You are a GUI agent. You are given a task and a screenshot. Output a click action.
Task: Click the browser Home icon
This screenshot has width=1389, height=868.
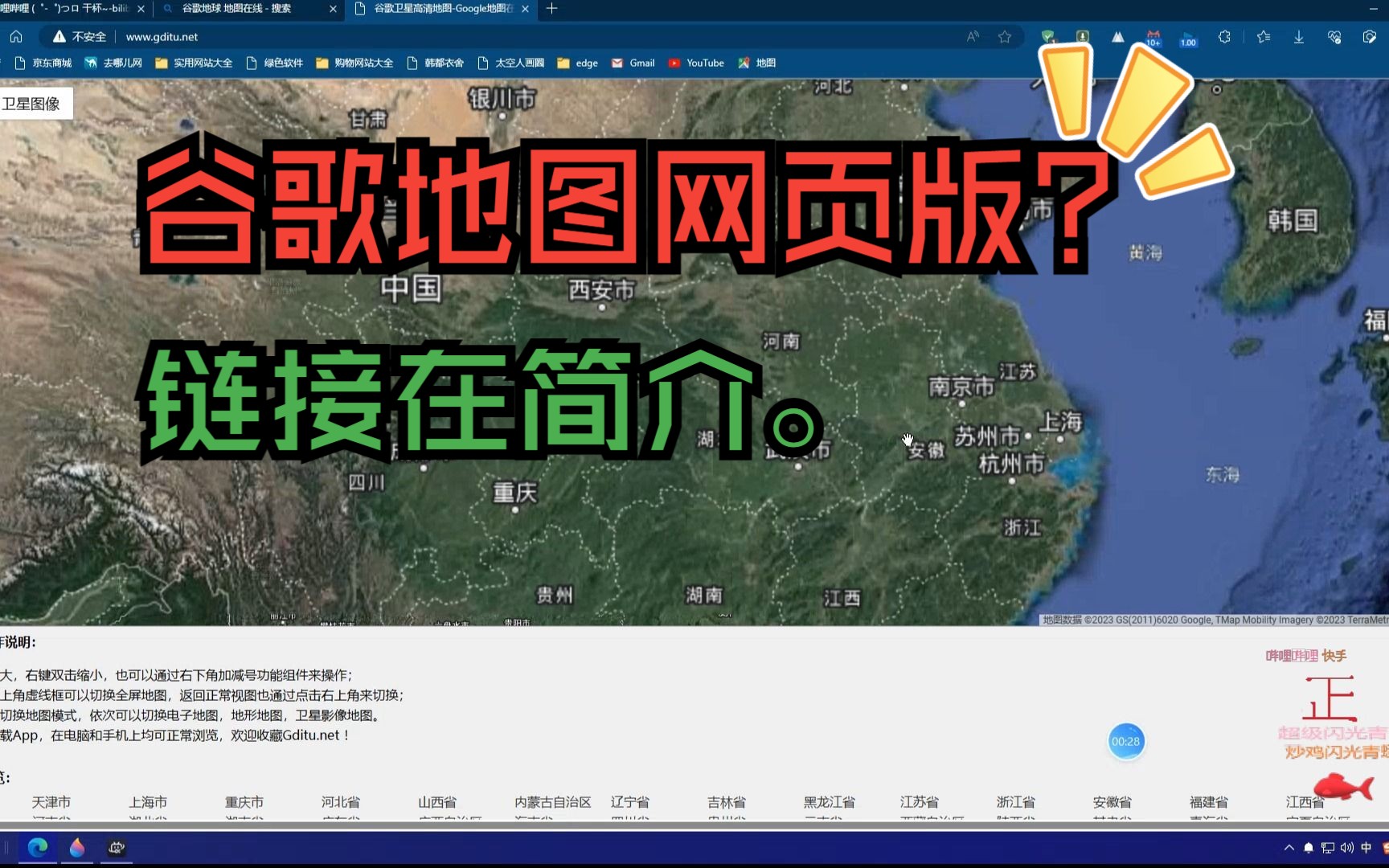pos(16,37)
